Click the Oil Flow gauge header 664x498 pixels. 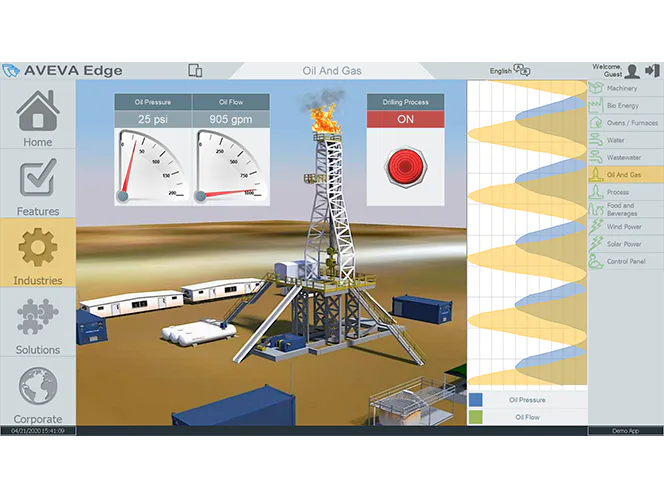coord(231,102)
